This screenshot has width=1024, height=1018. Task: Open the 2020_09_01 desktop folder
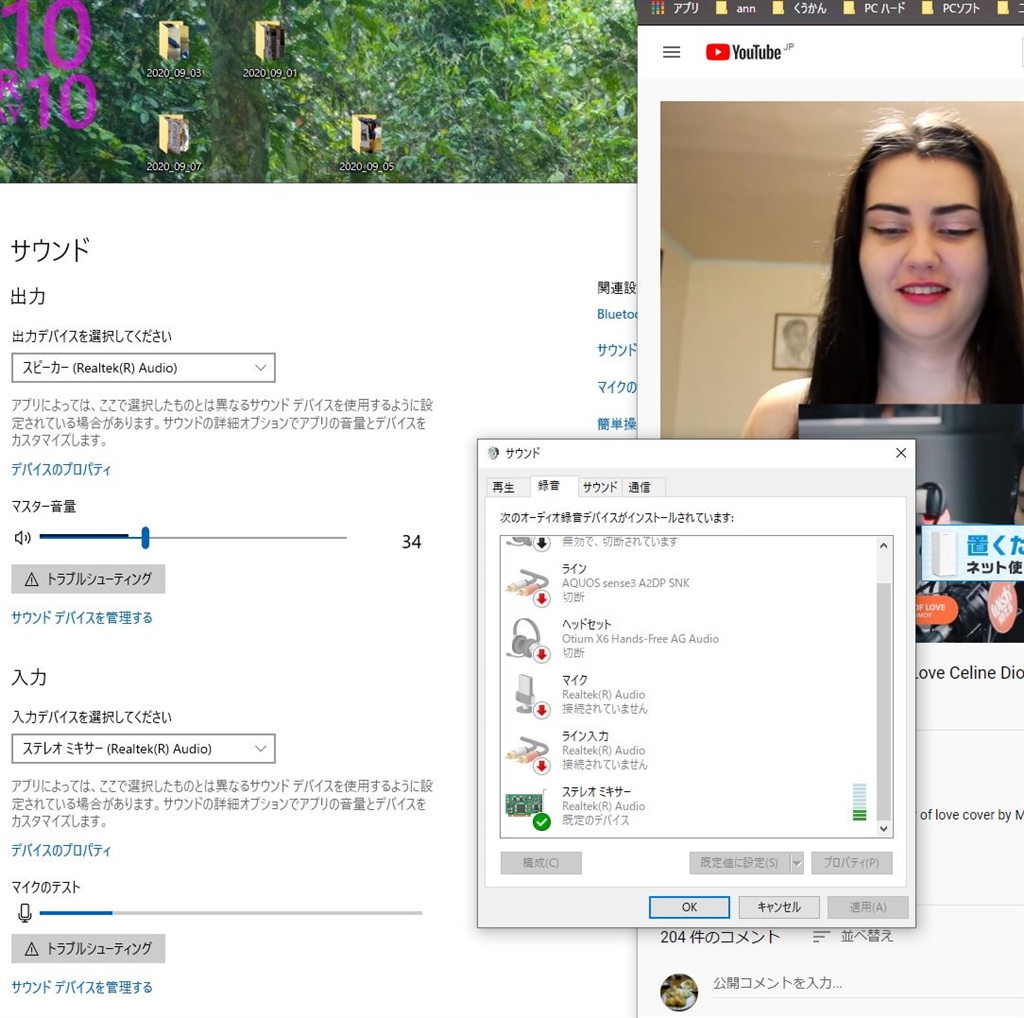pos(270,50)
